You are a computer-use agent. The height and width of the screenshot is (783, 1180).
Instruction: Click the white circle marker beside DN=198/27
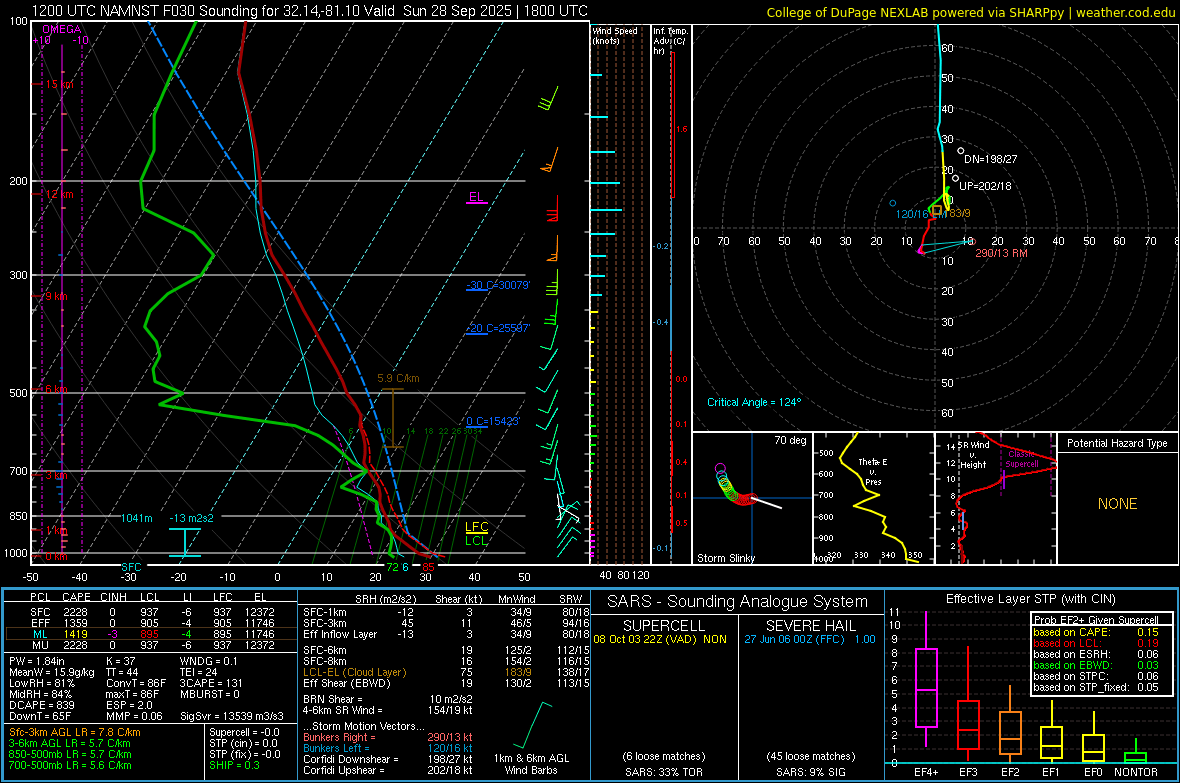960,151
